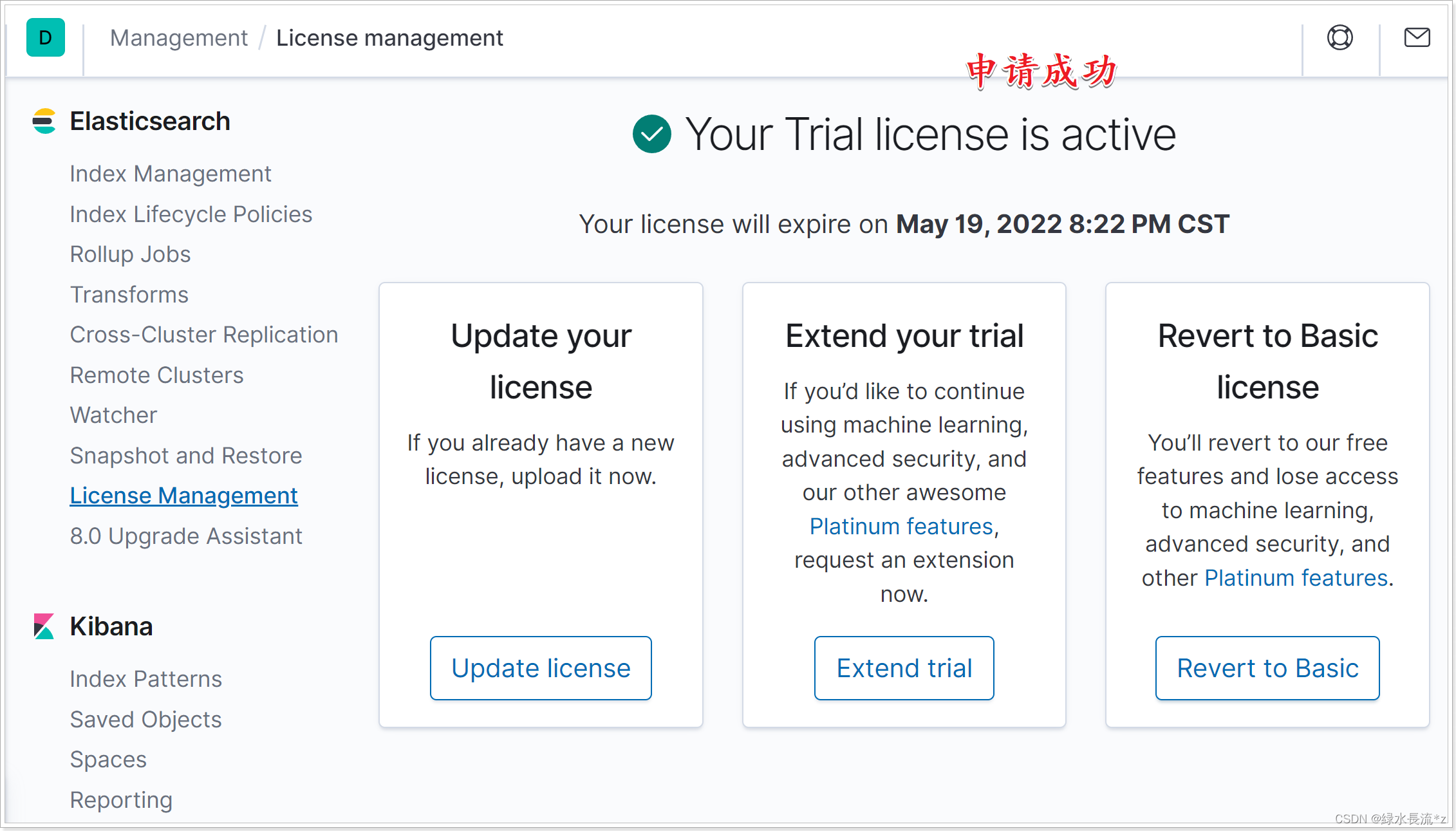Open Kibana Index Patterns
The height and width of the screenshot is (831, 1456).
tap(145, 679)
